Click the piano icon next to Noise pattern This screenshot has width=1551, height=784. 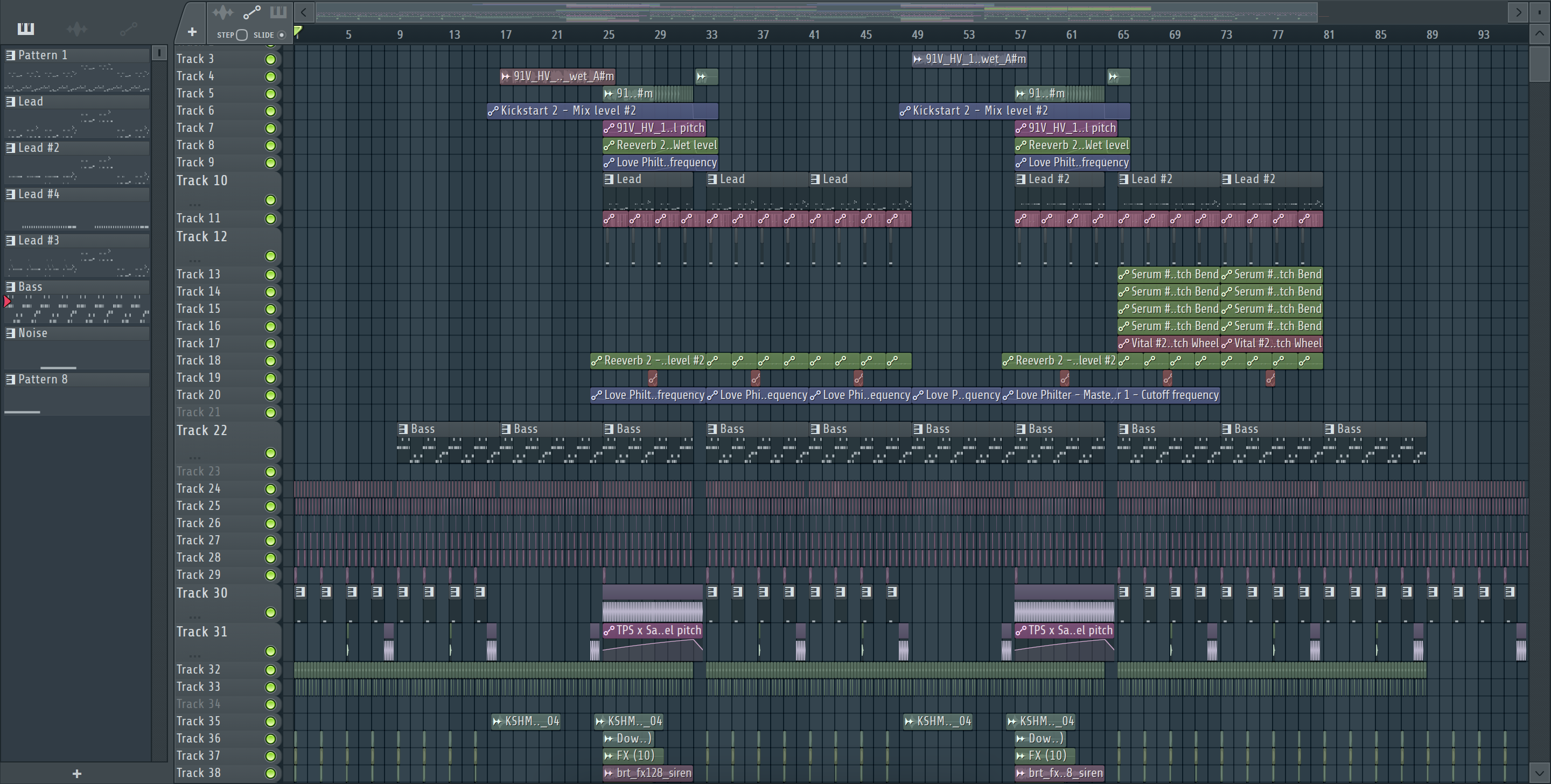tap(10, 333)
